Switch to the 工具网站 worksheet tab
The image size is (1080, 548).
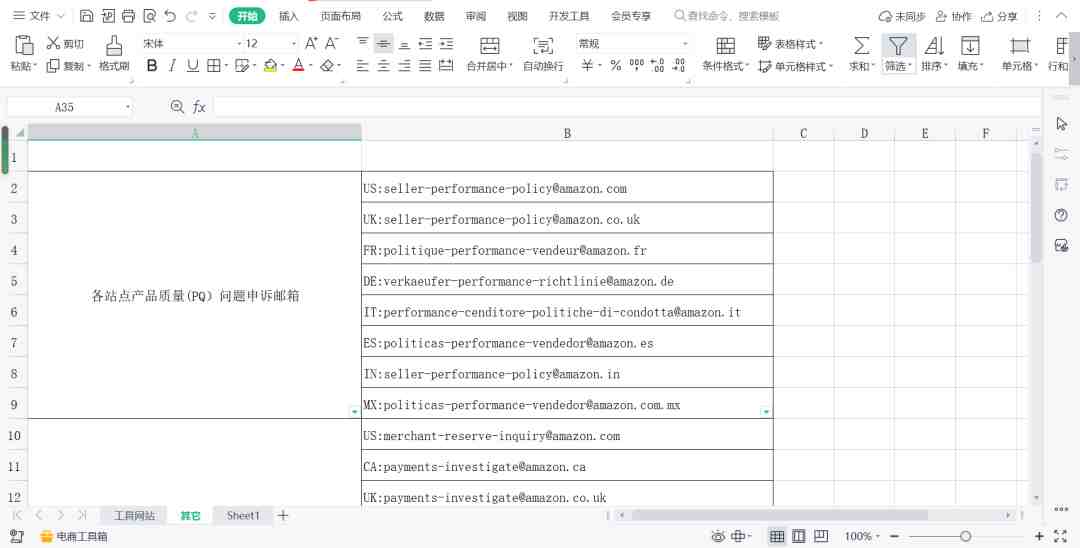click(134, 516)
